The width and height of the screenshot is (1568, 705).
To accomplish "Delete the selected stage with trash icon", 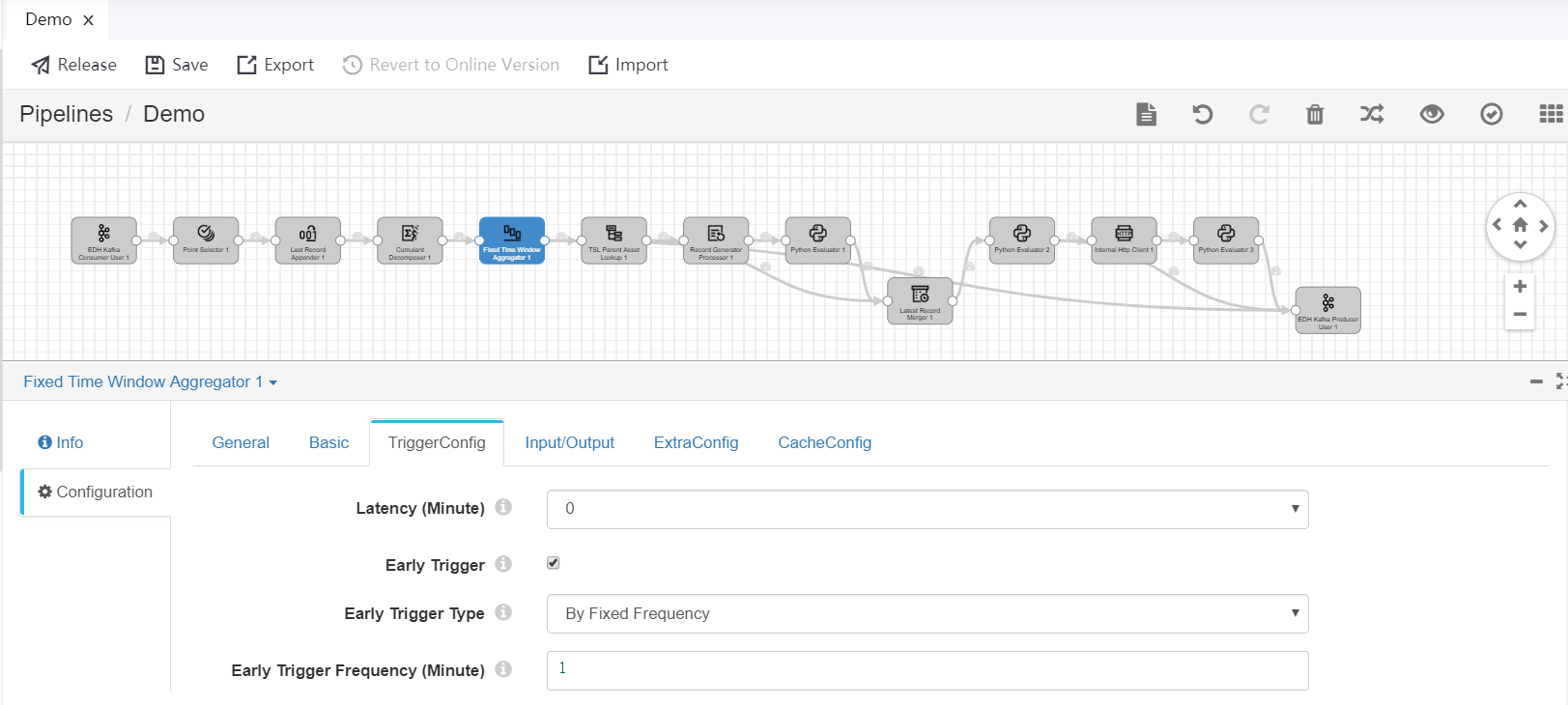I will coord(1315,114).
